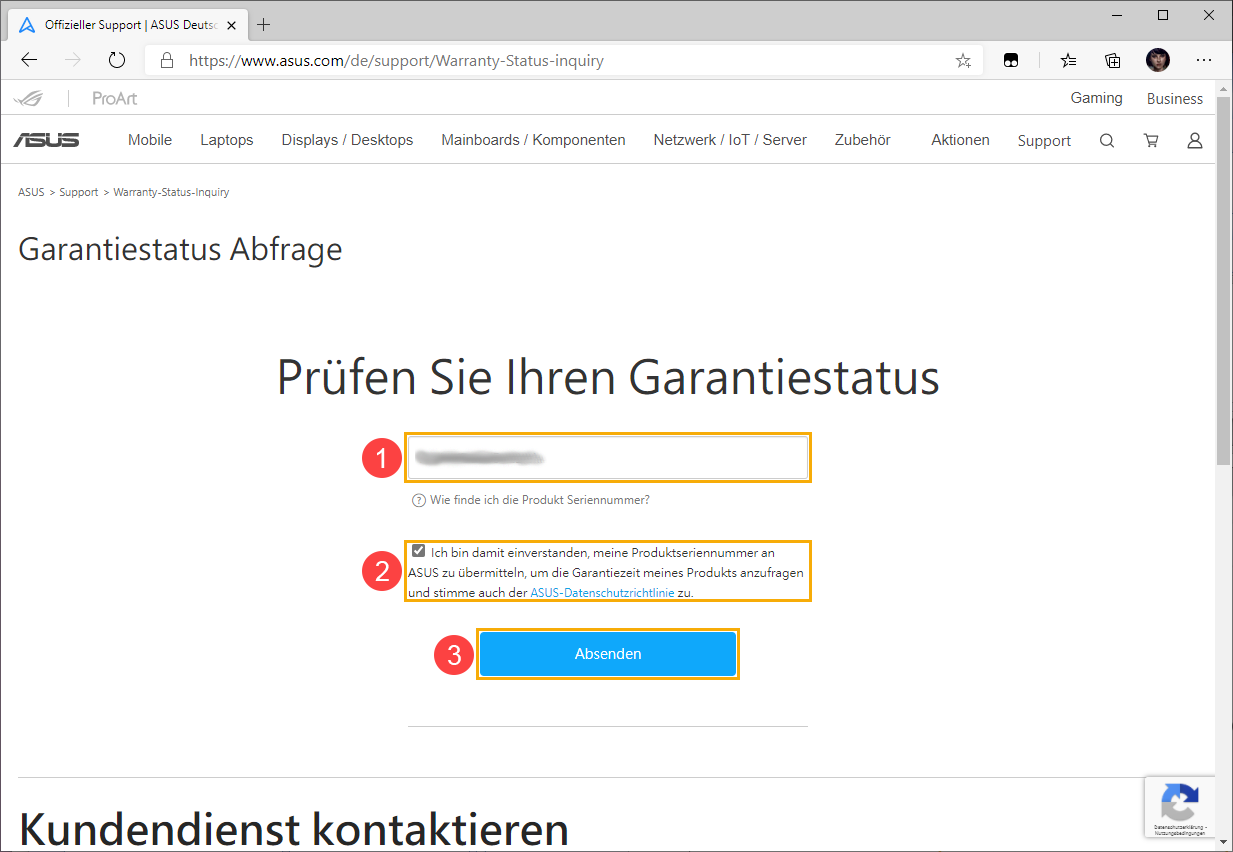
Task: Click the Support breadcrumb link
Action: click(79, 192)
